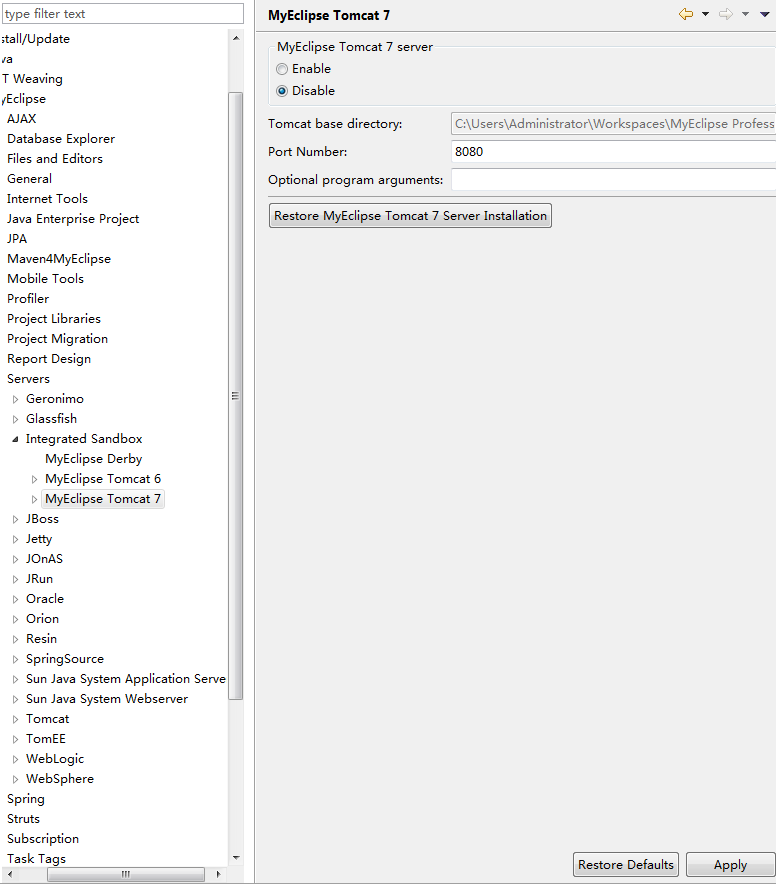Select the Enable radio button
Screen dimensions: 776x885
click(x=282, y=69)
